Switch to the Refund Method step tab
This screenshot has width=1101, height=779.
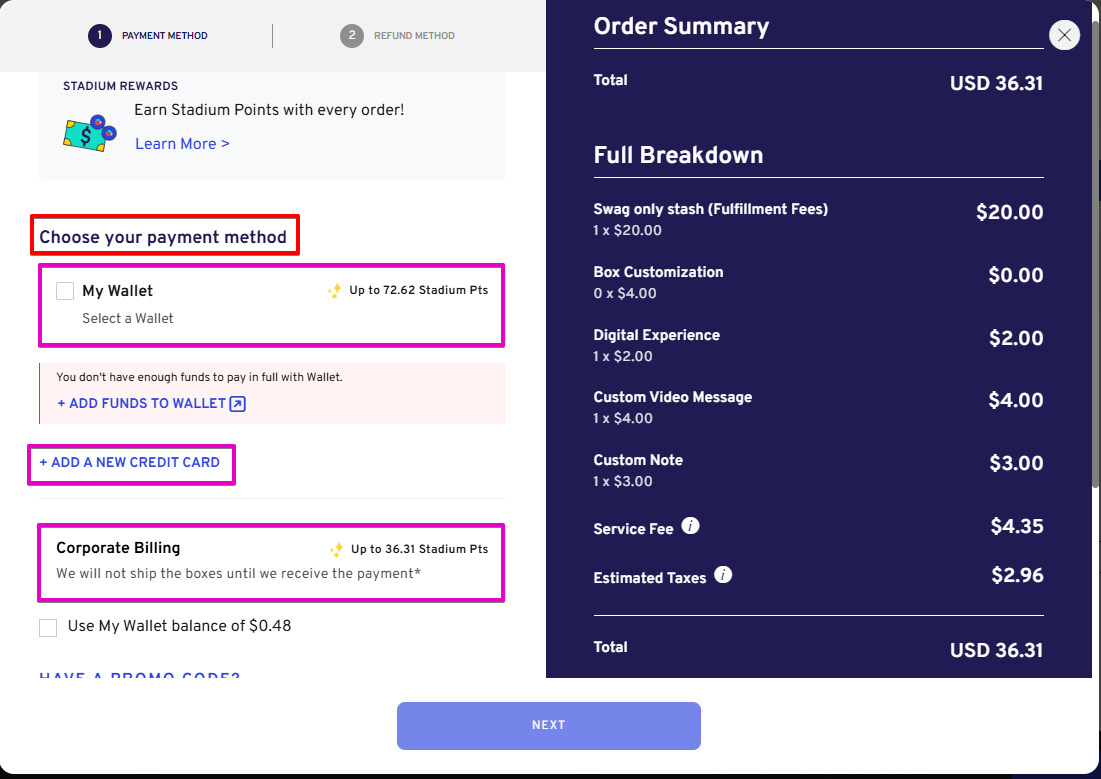coord(397,36)
